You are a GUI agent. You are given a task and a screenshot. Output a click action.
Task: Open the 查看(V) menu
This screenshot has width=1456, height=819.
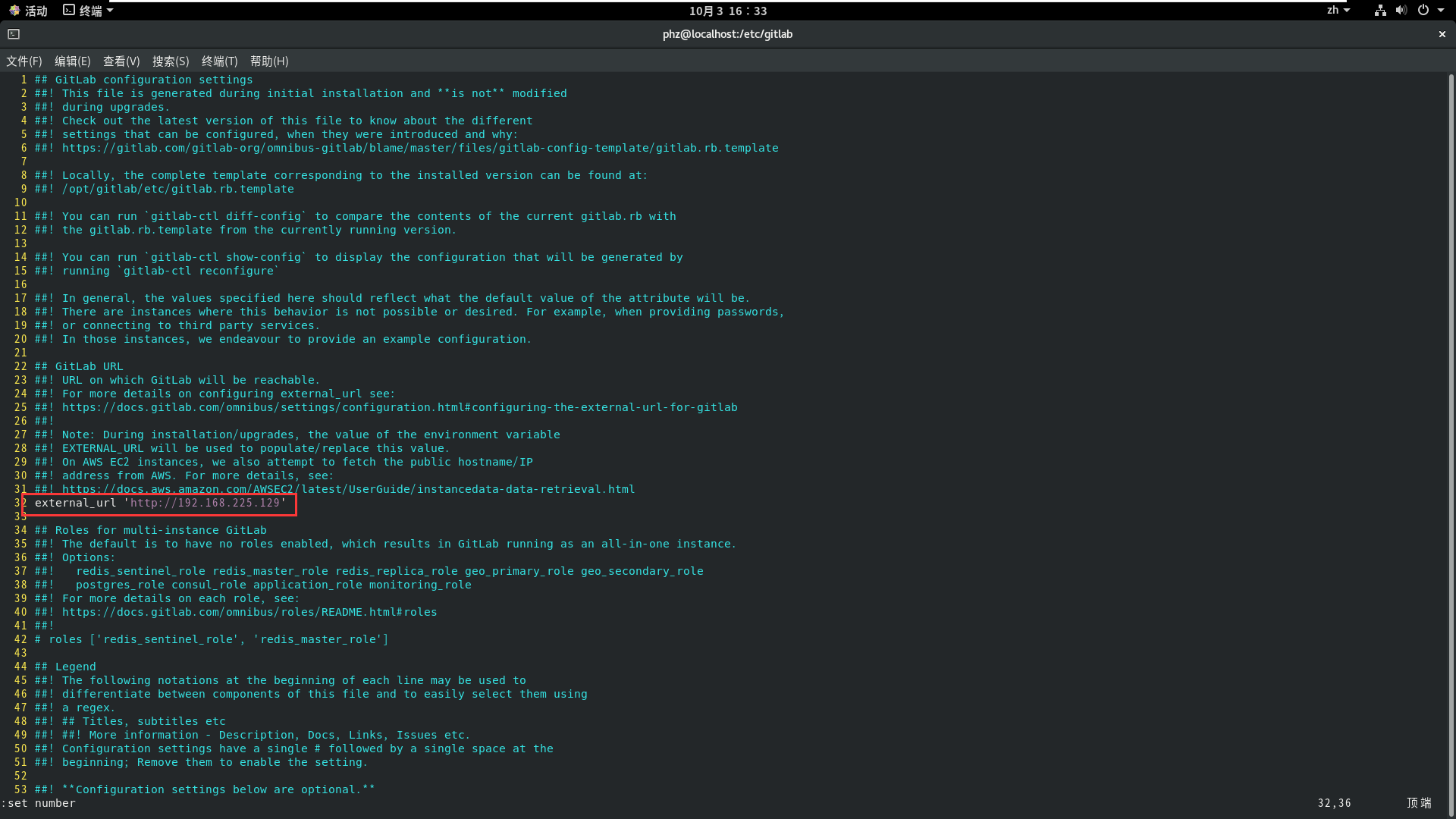click(121, 61)
